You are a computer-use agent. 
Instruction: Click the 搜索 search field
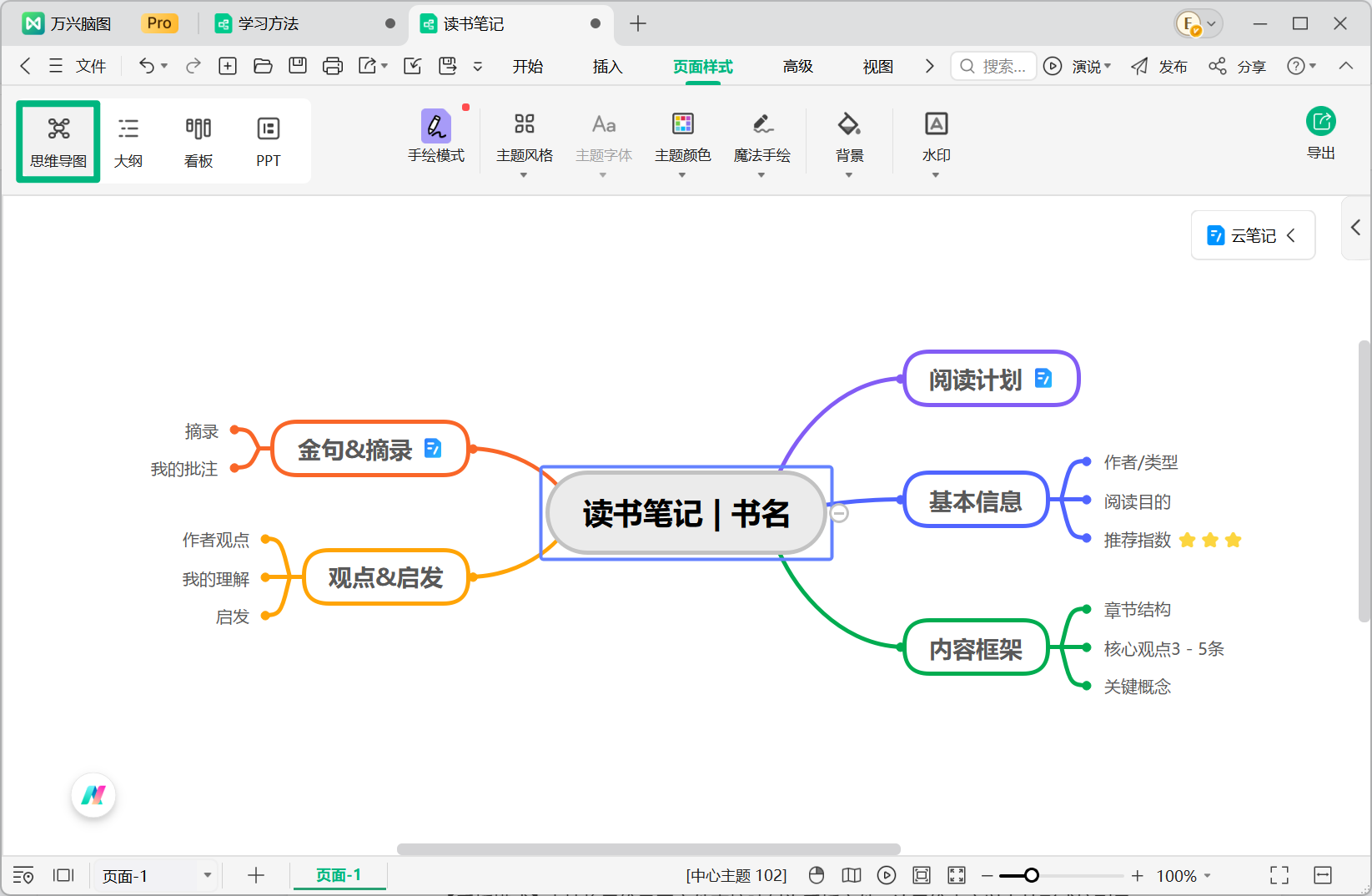point(993,66)
